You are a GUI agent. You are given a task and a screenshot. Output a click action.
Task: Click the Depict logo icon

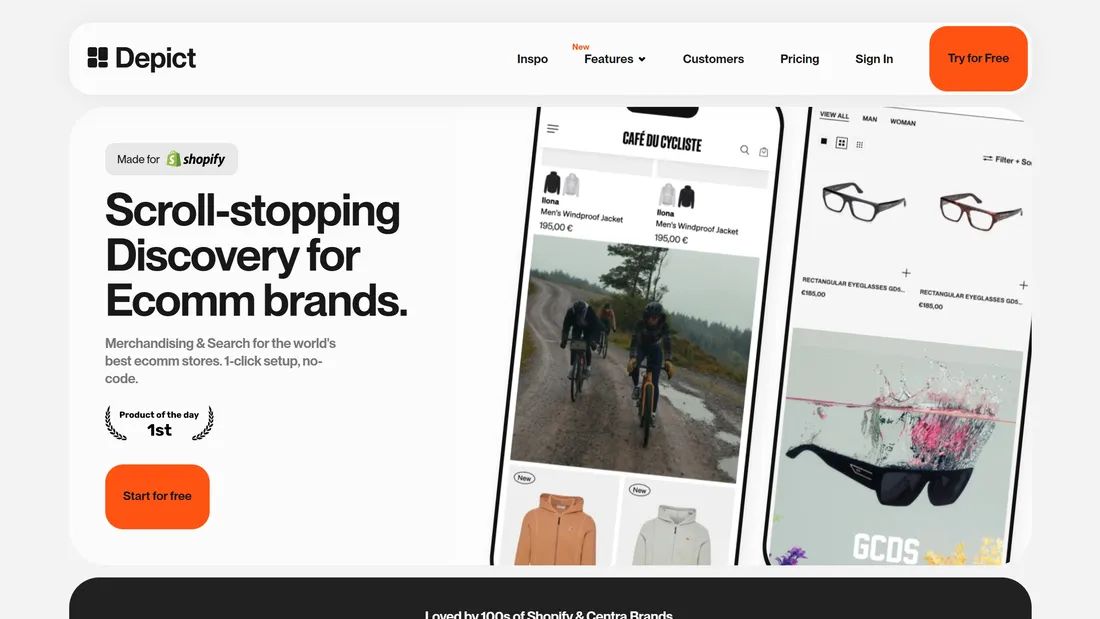98,58
